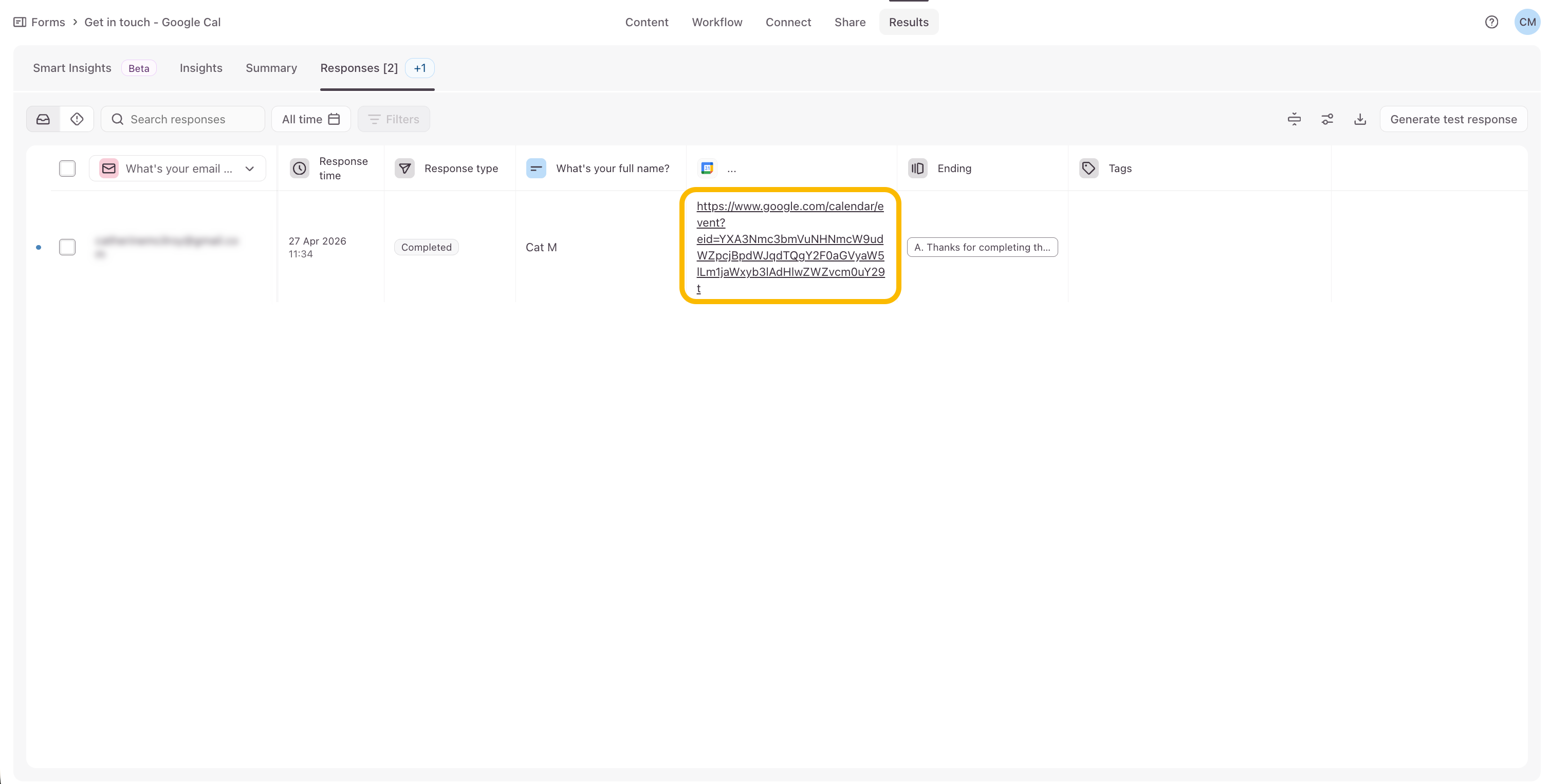Open the Google Calendar event link
This screenshot has width=1550, height=784.
(x=789, y=247)
